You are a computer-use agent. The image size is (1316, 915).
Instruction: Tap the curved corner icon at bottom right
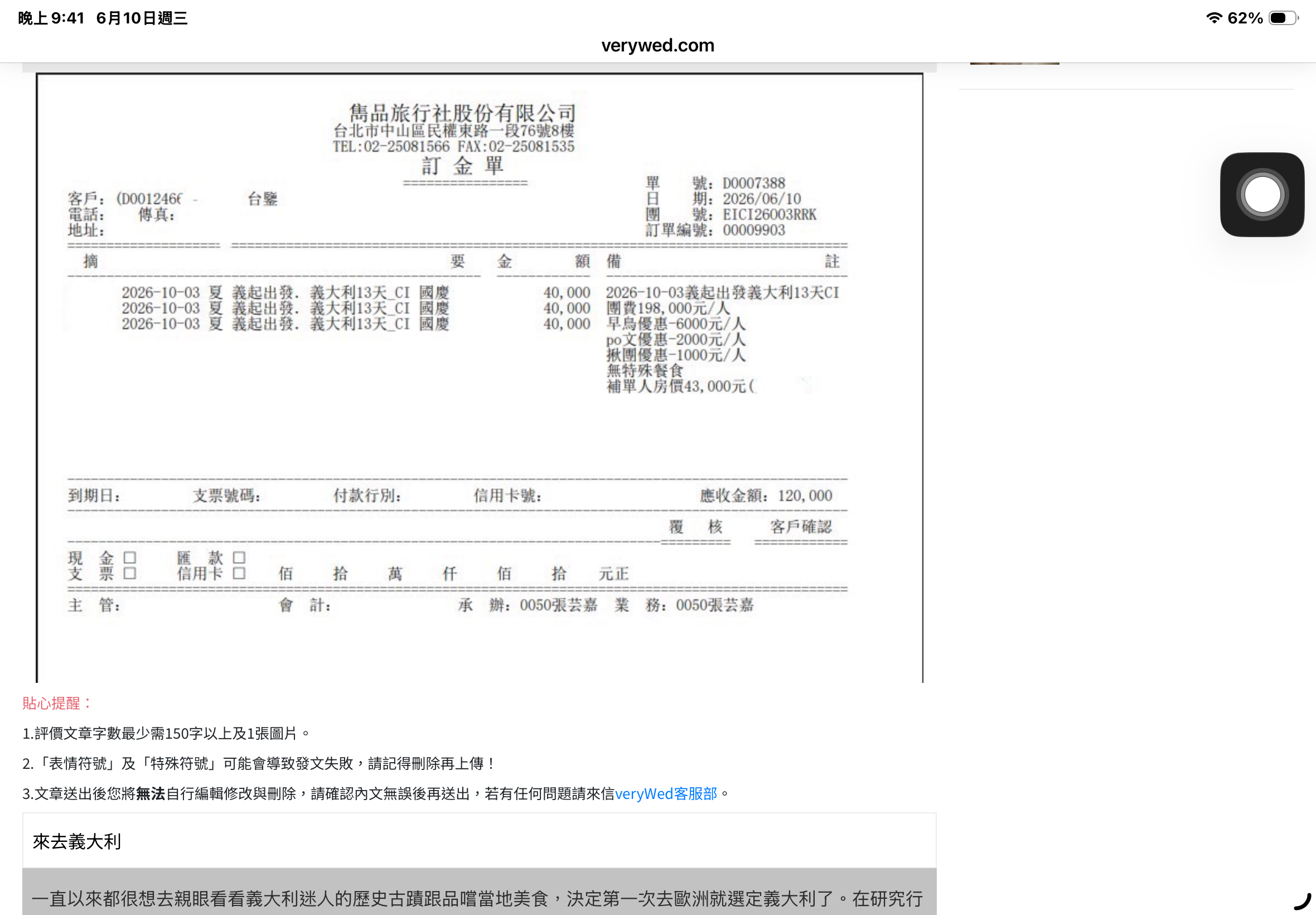(1302, 901)
